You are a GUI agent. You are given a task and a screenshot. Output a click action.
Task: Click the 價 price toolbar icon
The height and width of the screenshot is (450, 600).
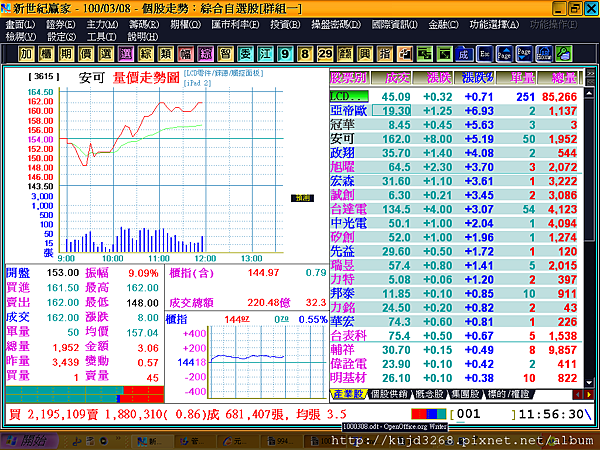(x=86, y=54)
